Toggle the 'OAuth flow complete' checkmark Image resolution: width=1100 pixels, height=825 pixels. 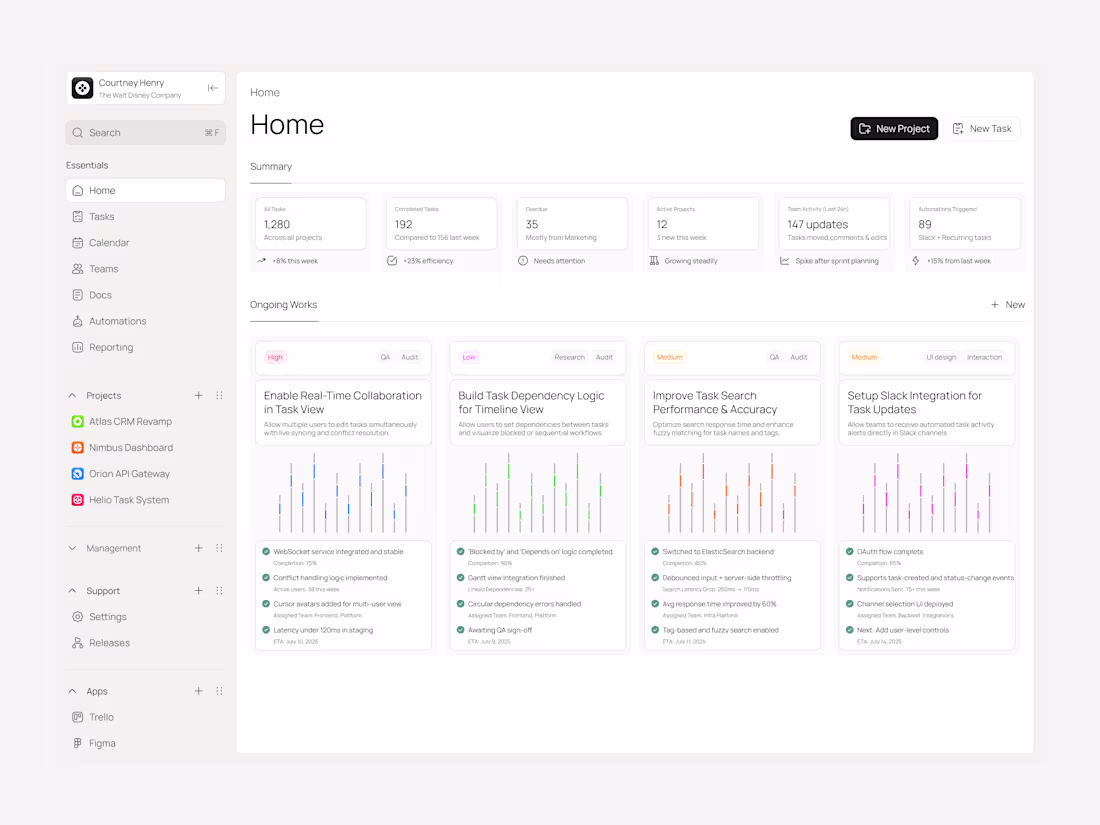(x=853, y=551)
